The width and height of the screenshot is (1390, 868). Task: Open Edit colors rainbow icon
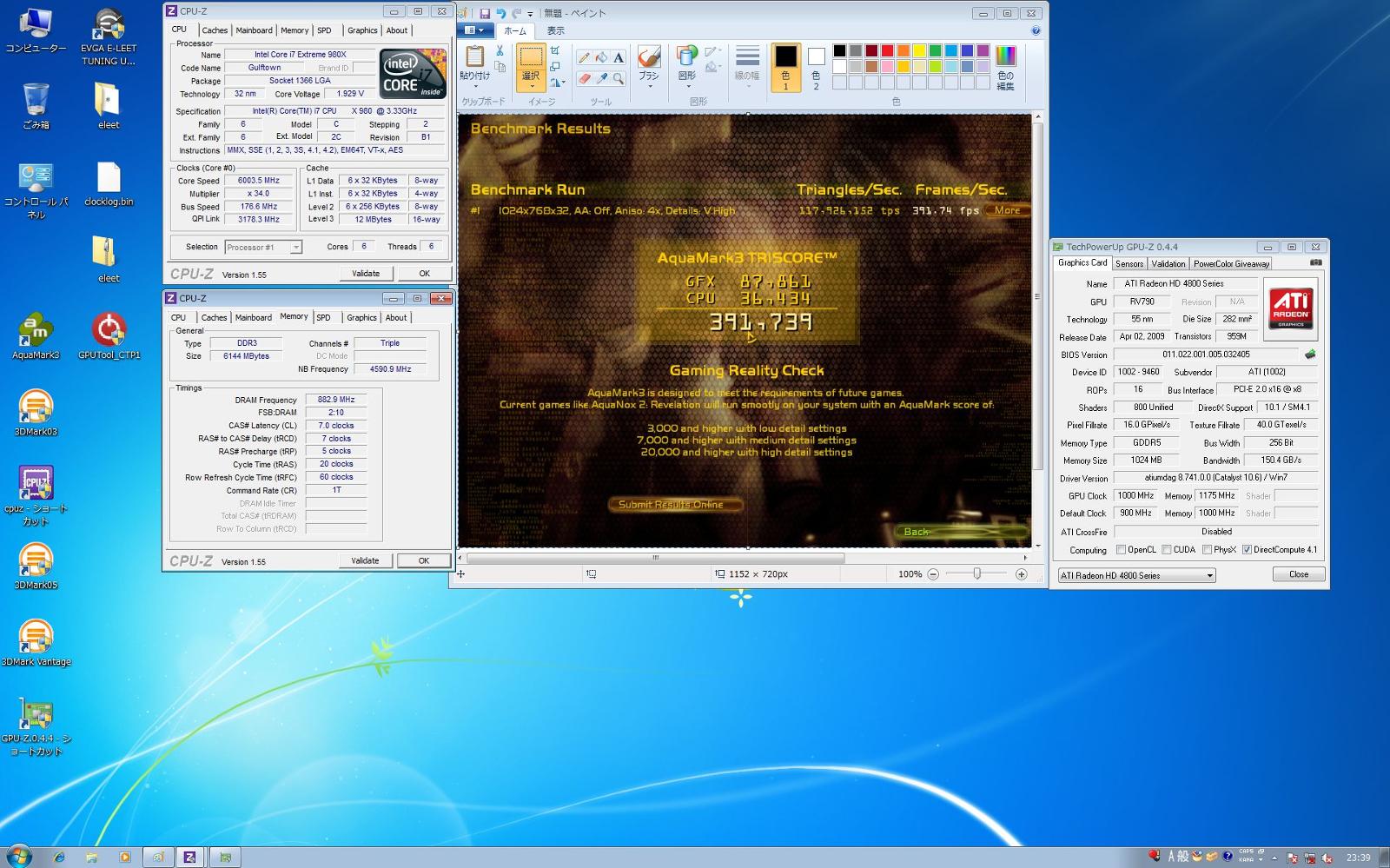[1005, 56]
